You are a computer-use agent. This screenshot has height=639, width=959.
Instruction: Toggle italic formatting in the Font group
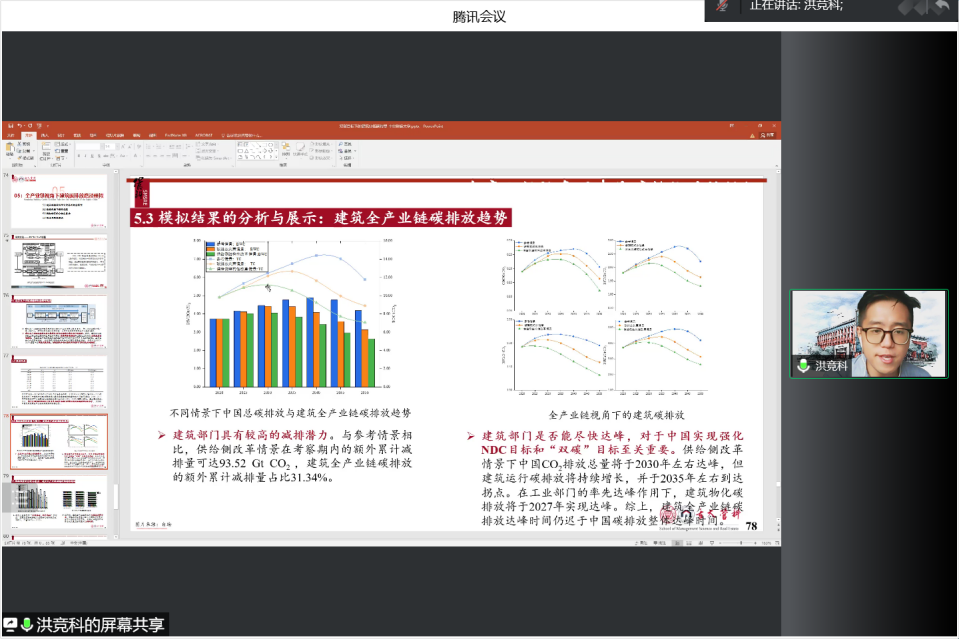[86, 156]
